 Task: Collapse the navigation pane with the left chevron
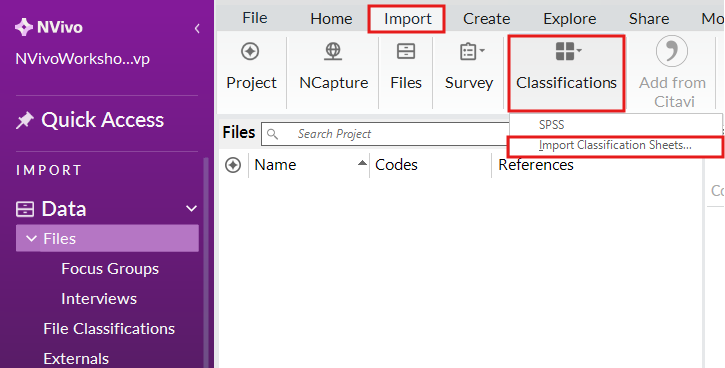197,28
